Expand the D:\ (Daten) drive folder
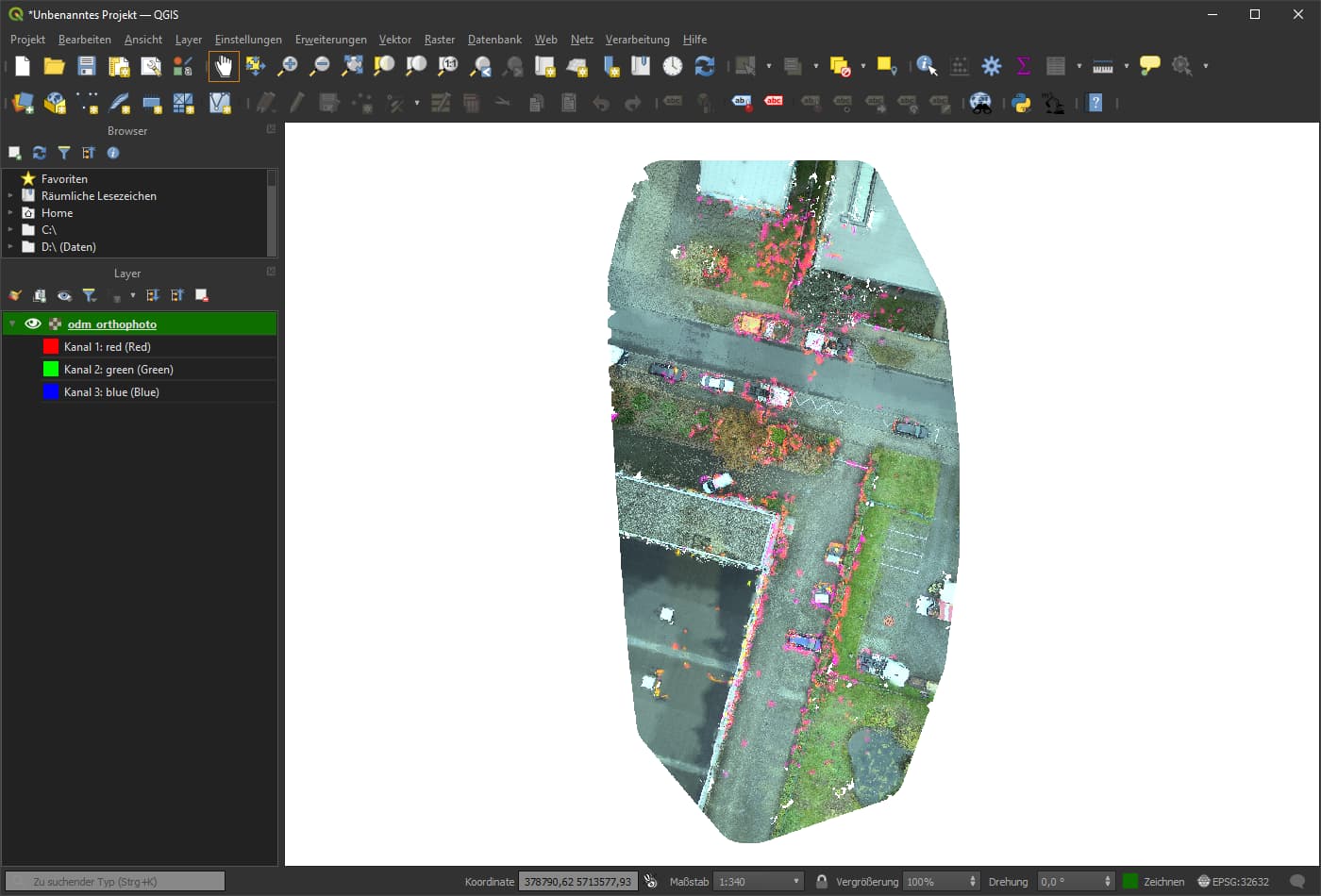1321x896 pixels. tap(10, 247)
